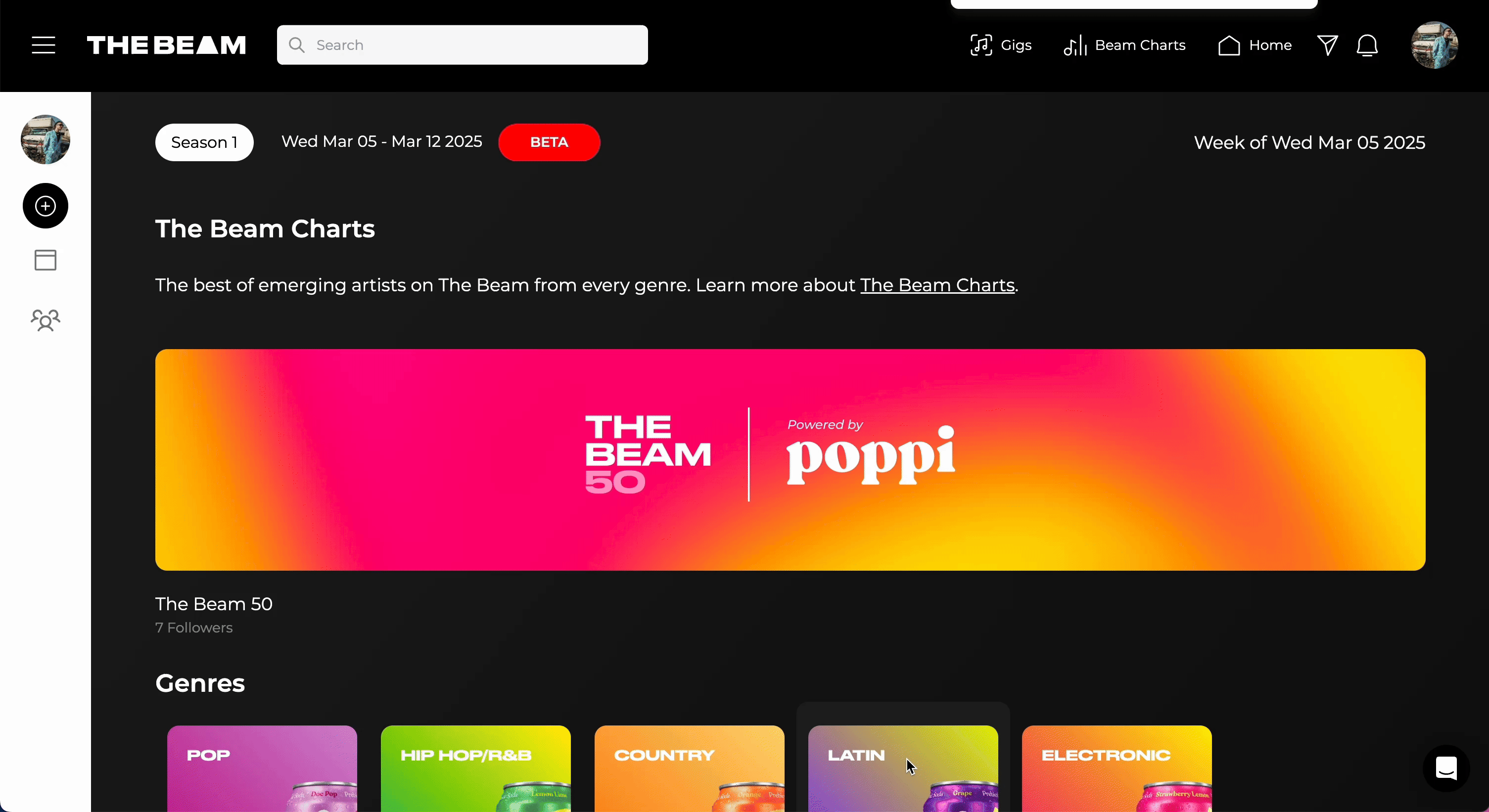Open the notifications bell icon

click(x=1367, y=45)
